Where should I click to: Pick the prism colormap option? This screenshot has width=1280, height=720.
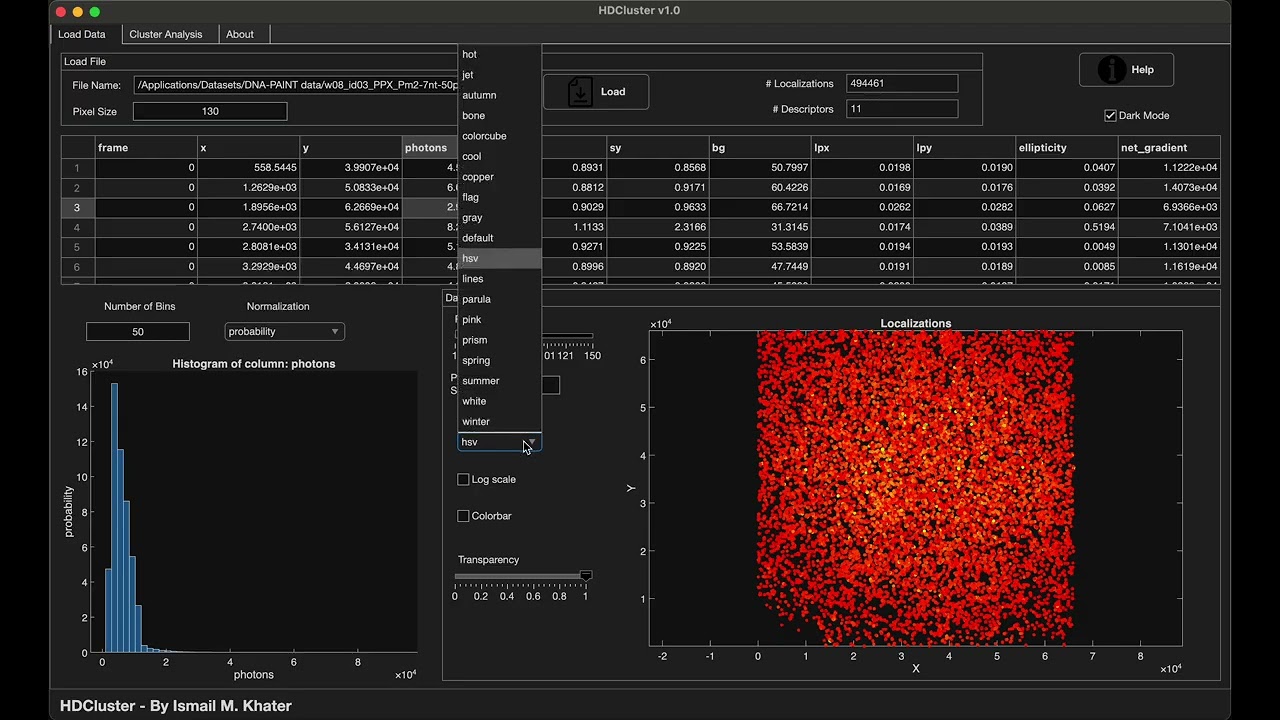tap(499, 340)
